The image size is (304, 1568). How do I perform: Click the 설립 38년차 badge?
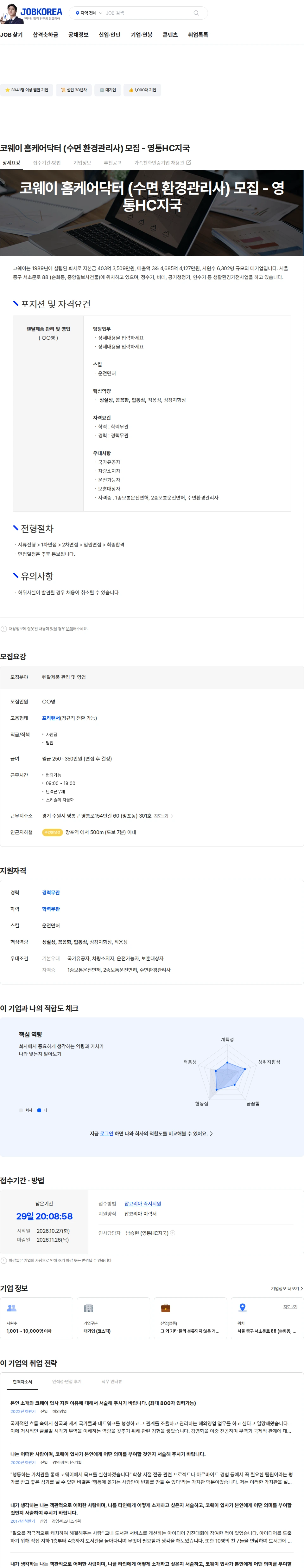73,90
